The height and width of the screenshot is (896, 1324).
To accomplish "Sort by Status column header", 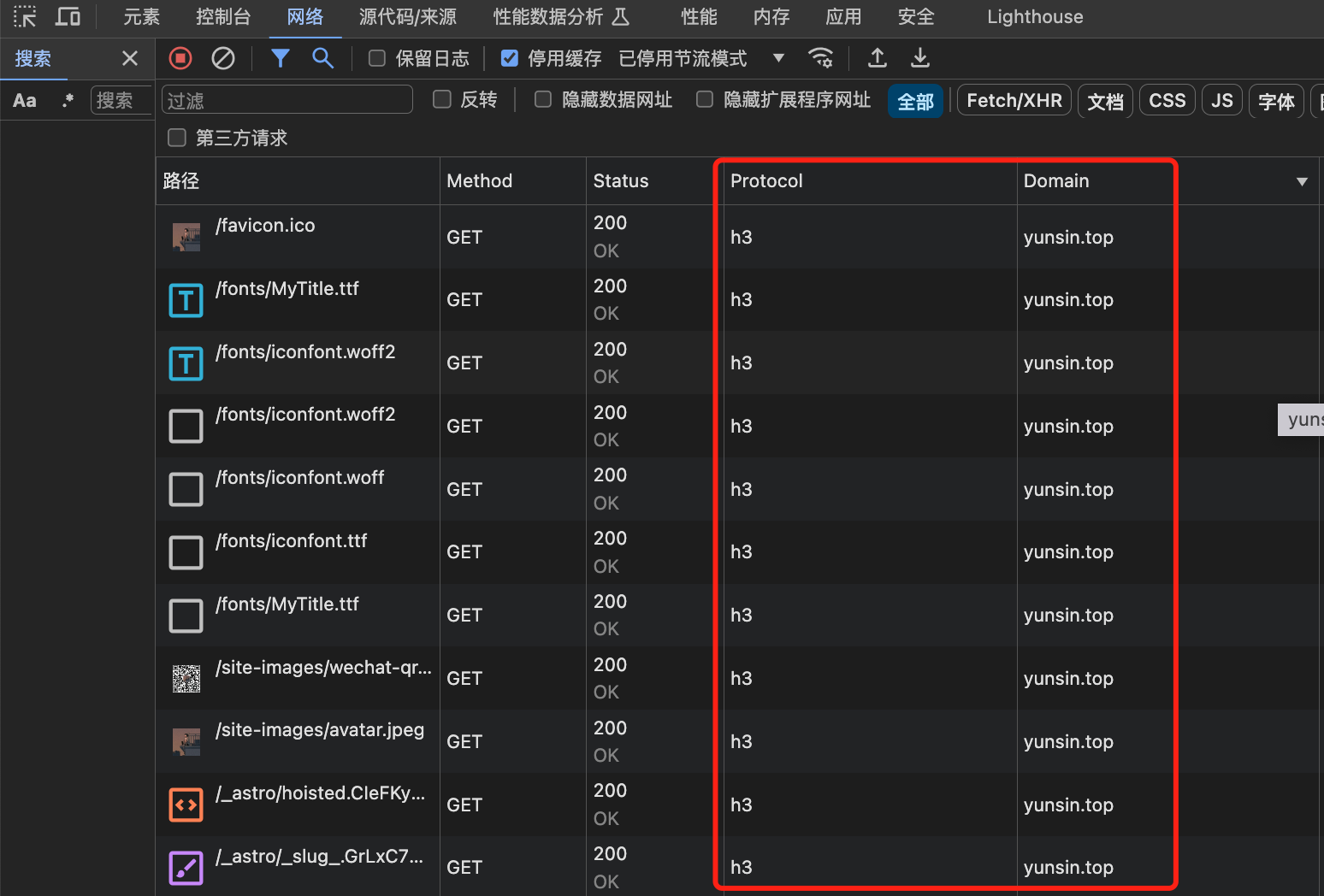I will coord(654,181).
